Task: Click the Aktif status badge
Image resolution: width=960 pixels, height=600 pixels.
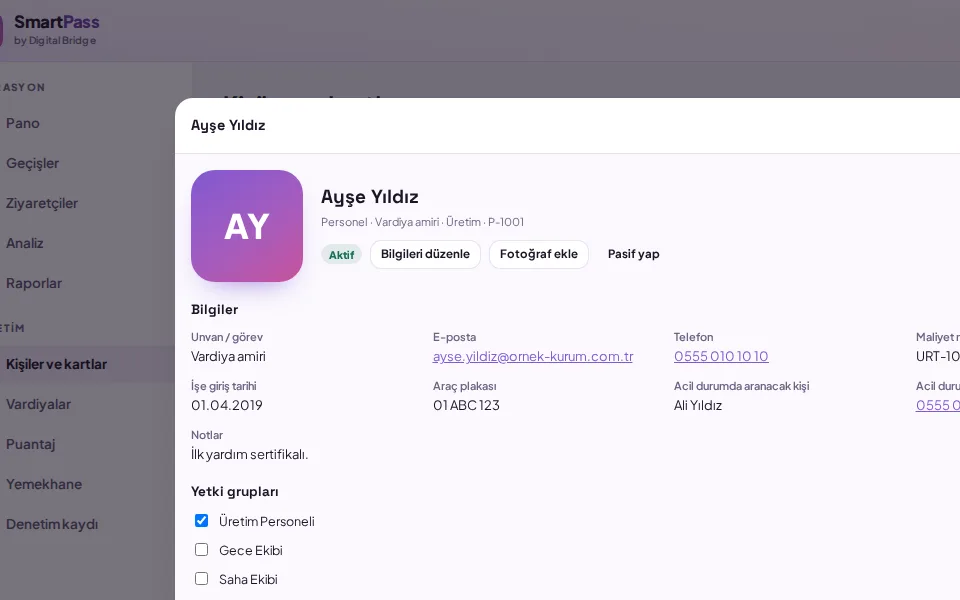Action: pyautogui.click(x=342, y=255)
